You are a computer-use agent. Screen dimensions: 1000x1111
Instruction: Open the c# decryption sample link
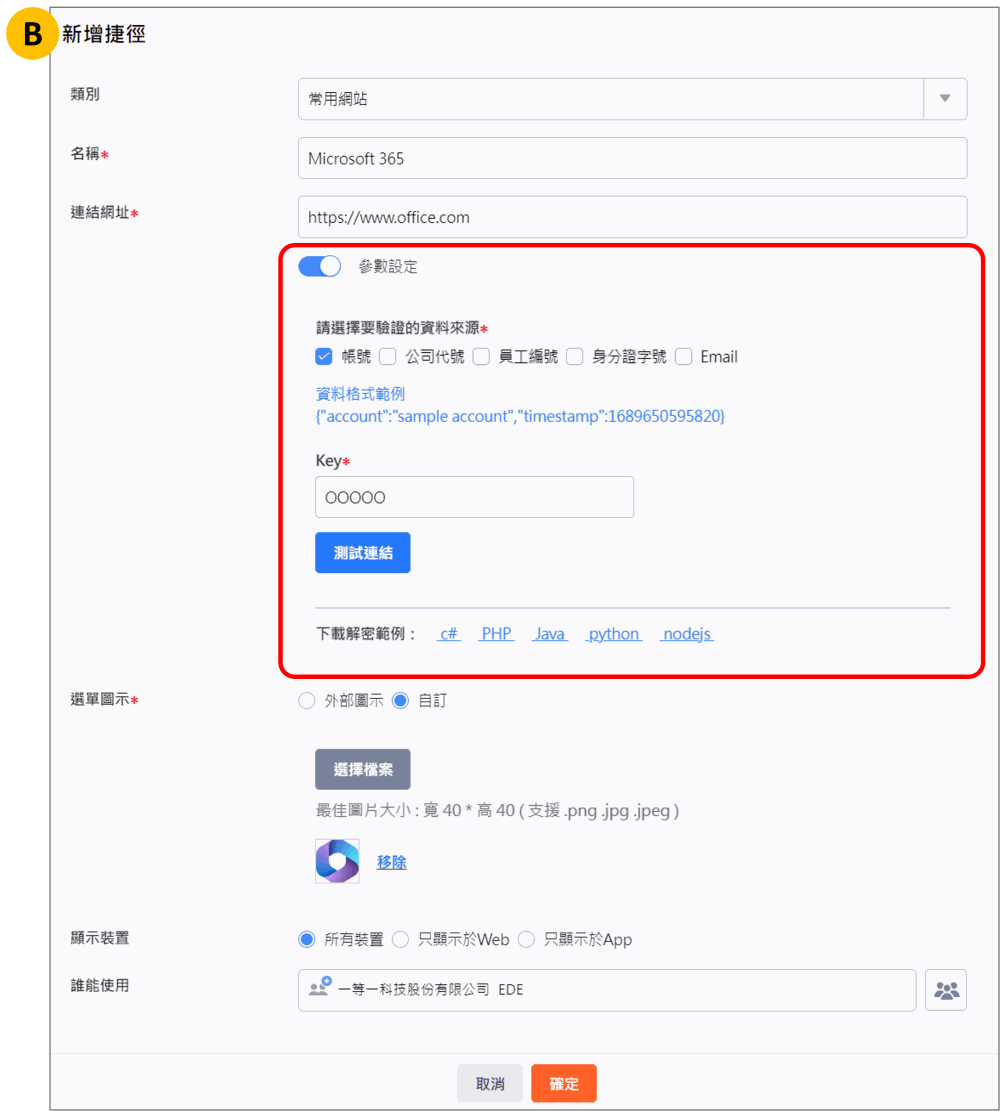pyautogui.click(x=449, y=634)
